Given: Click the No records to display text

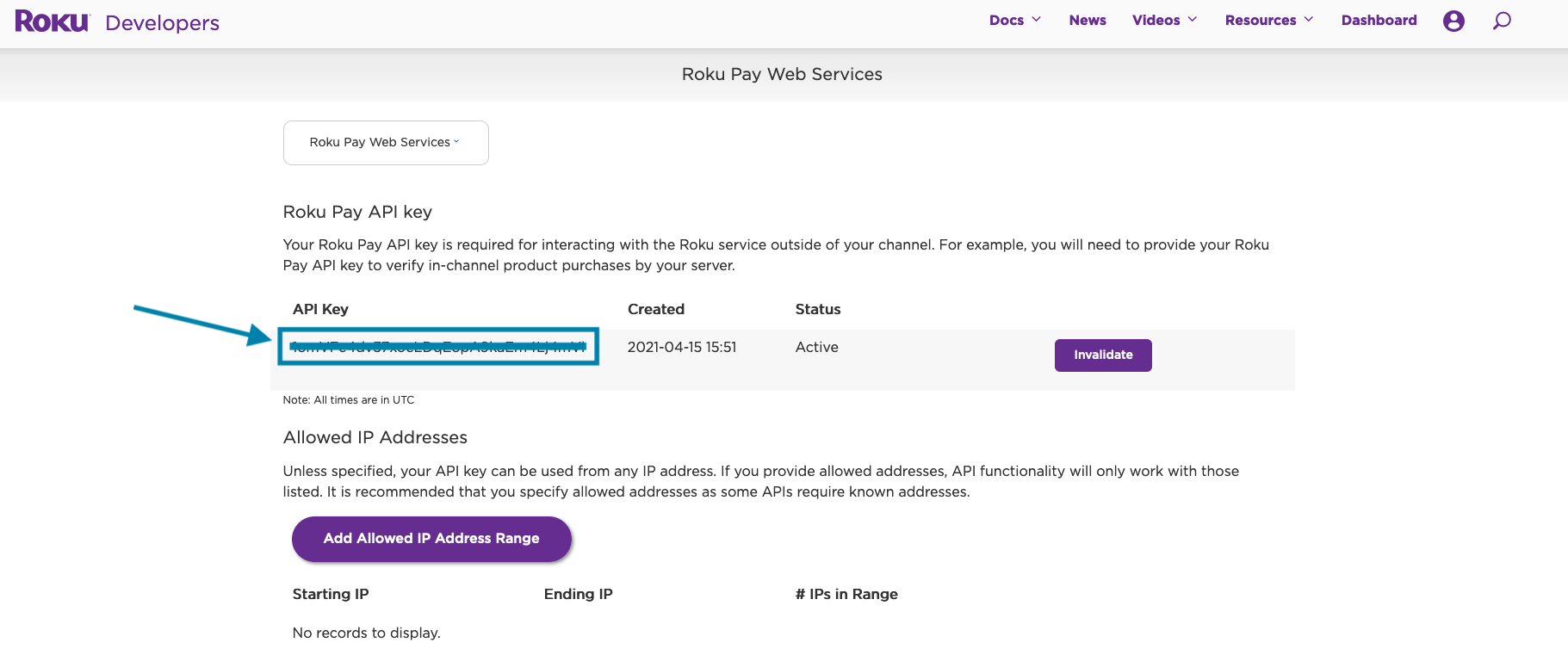Looking at the screenshot, I should (367, 633).
